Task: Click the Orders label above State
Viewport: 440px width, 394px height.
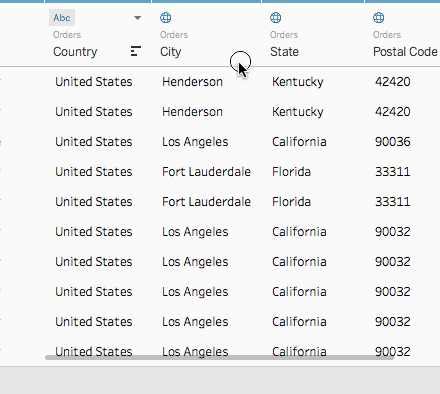Action: (284, 35)
